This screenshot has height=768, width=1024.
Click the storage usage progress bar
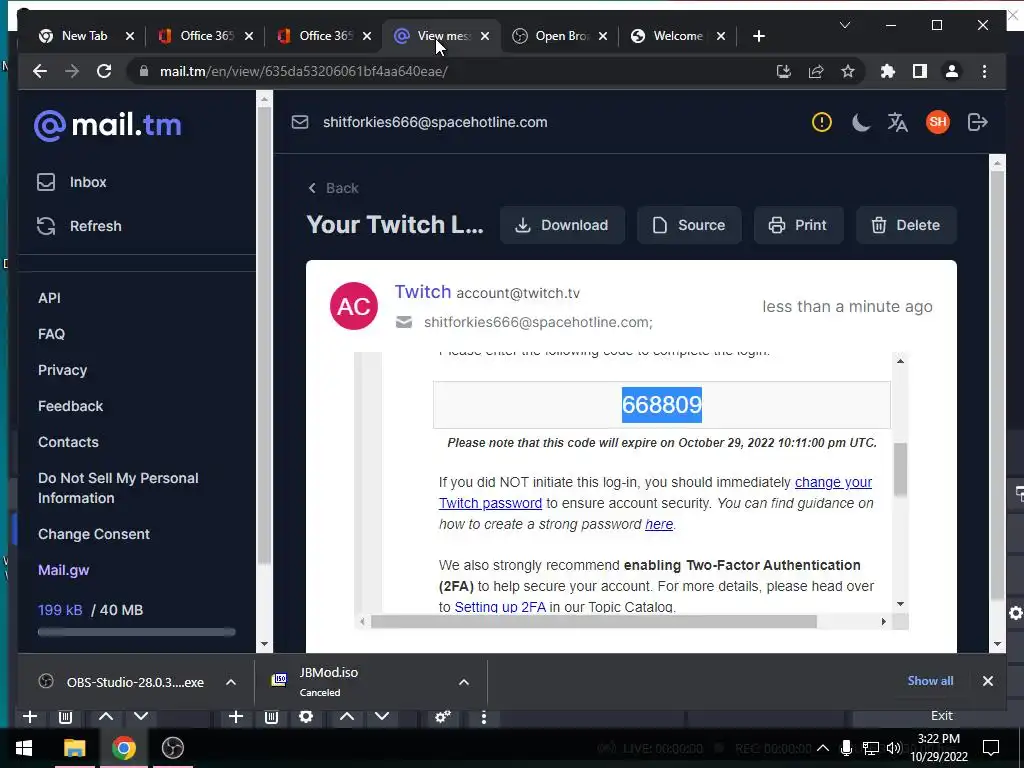136,632
